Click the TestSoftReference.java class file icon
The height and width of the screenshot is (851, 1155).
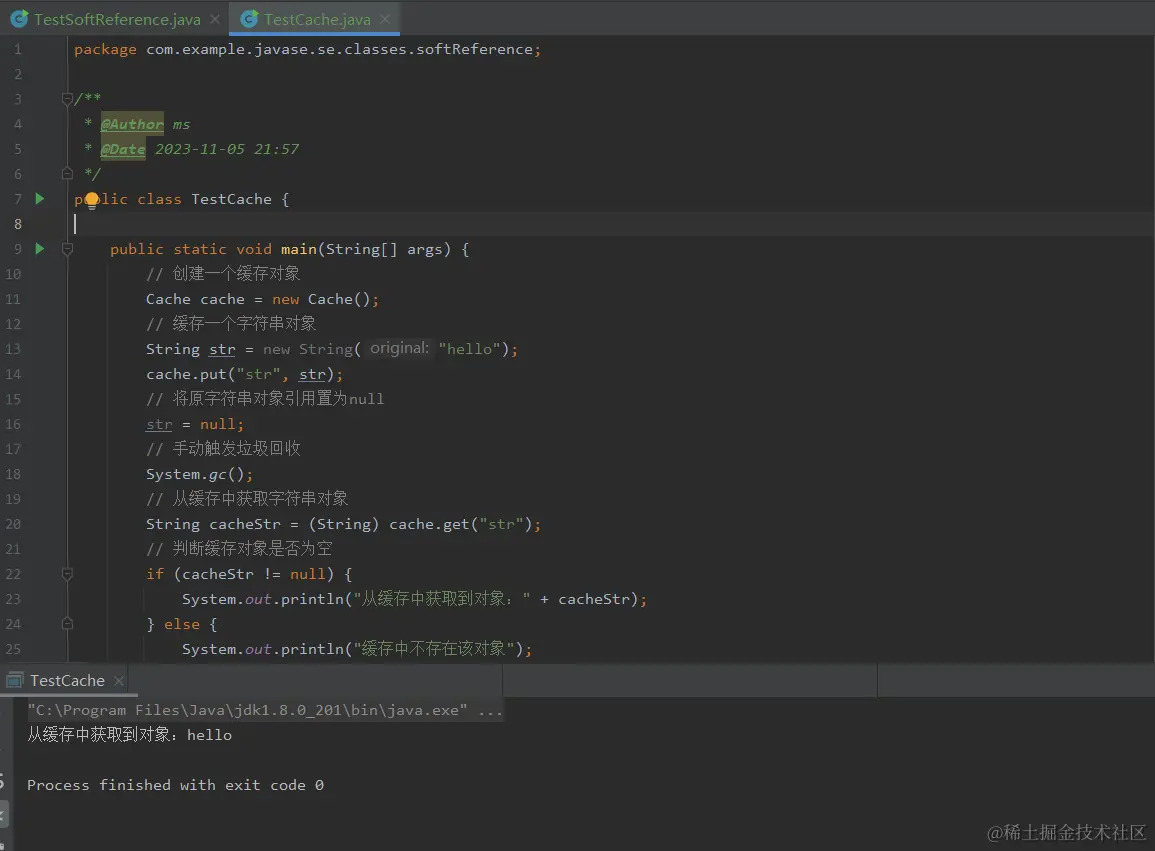pos(20,19)
